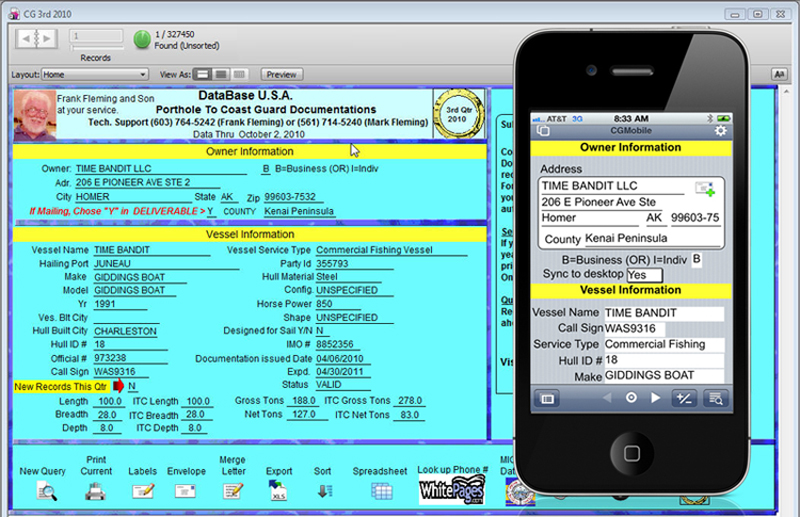800x517 pixels.
Task: Click the Net Tons field 127.0
Action: (307, 414)
